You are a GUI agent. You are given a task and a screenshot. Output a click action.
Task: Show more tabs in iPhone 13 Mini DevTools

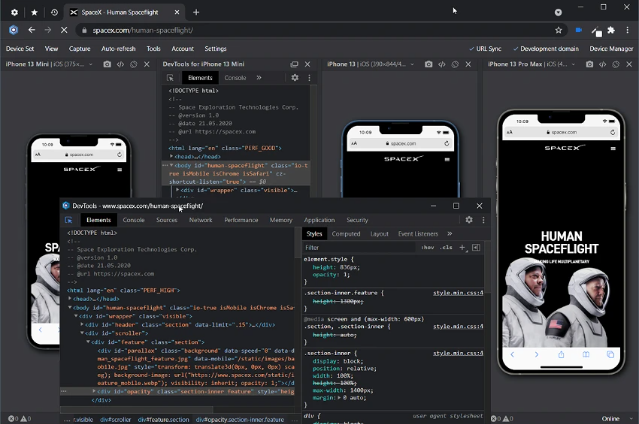pos(259,77)
